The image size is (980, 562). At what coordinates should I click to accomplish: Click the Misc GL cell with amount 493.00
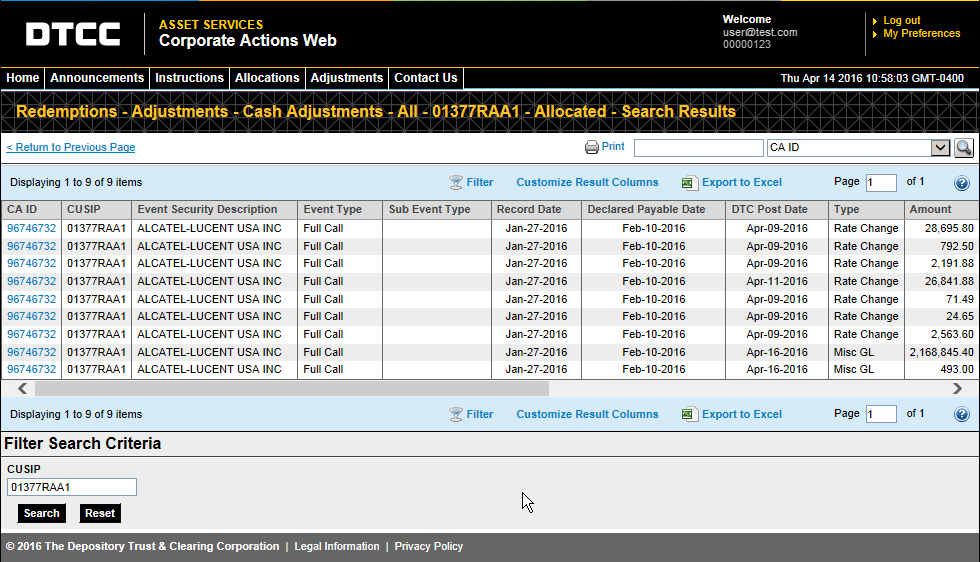click(866, 369)
